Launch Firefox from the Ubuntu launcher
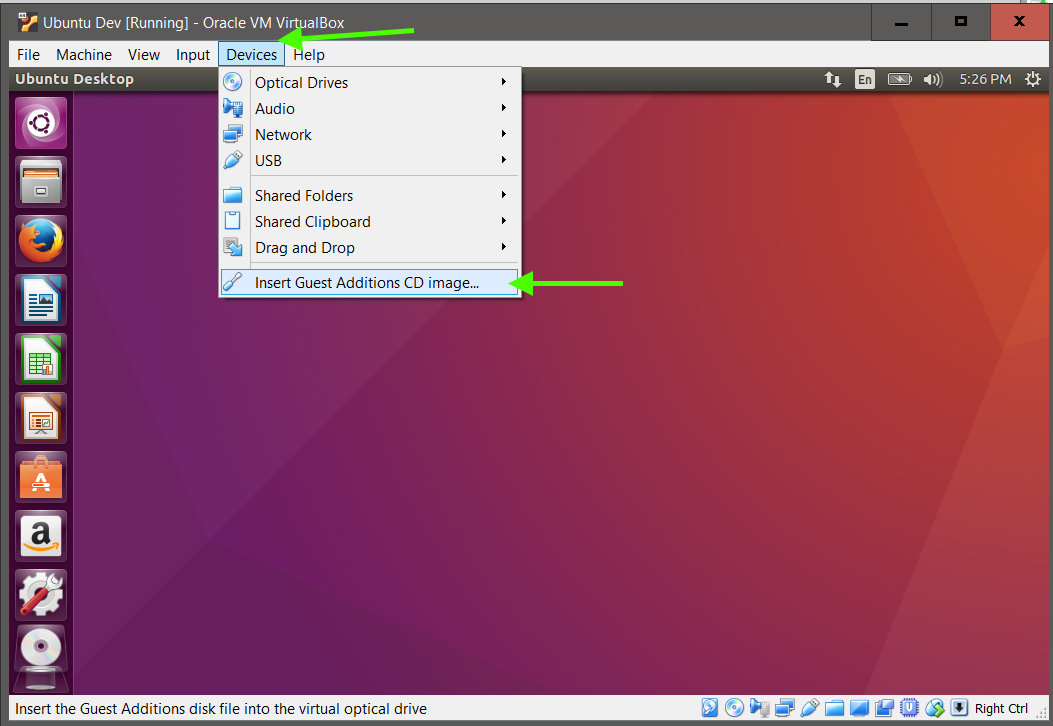Image resolution: width=1053 pixels, height=726 pixels. [41, 241]
